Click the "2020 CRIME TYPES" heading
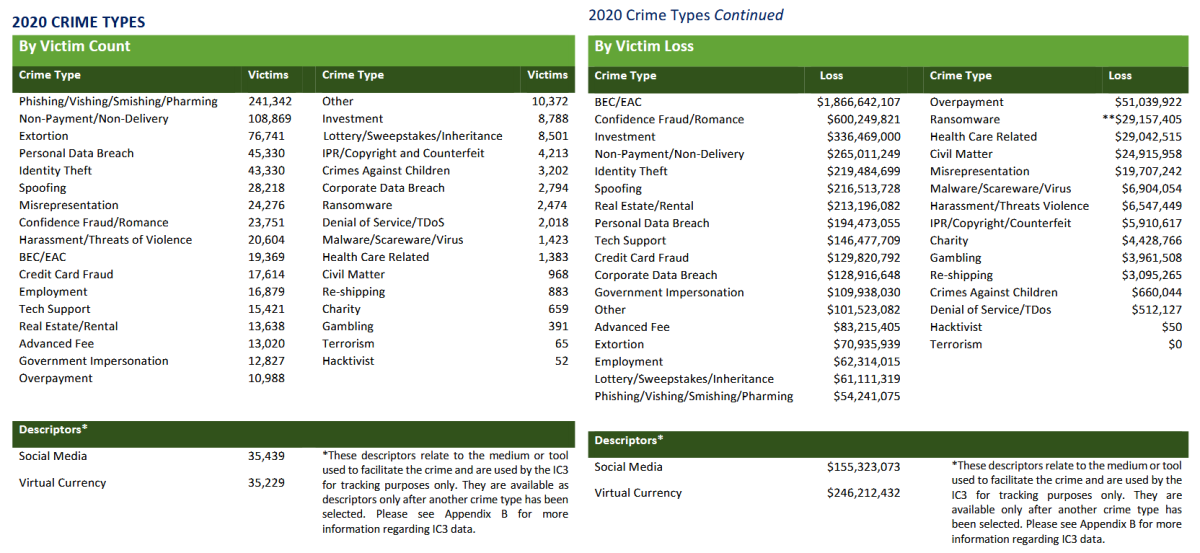The width and height of the screenshot is (1200, 553). point(81,21)
